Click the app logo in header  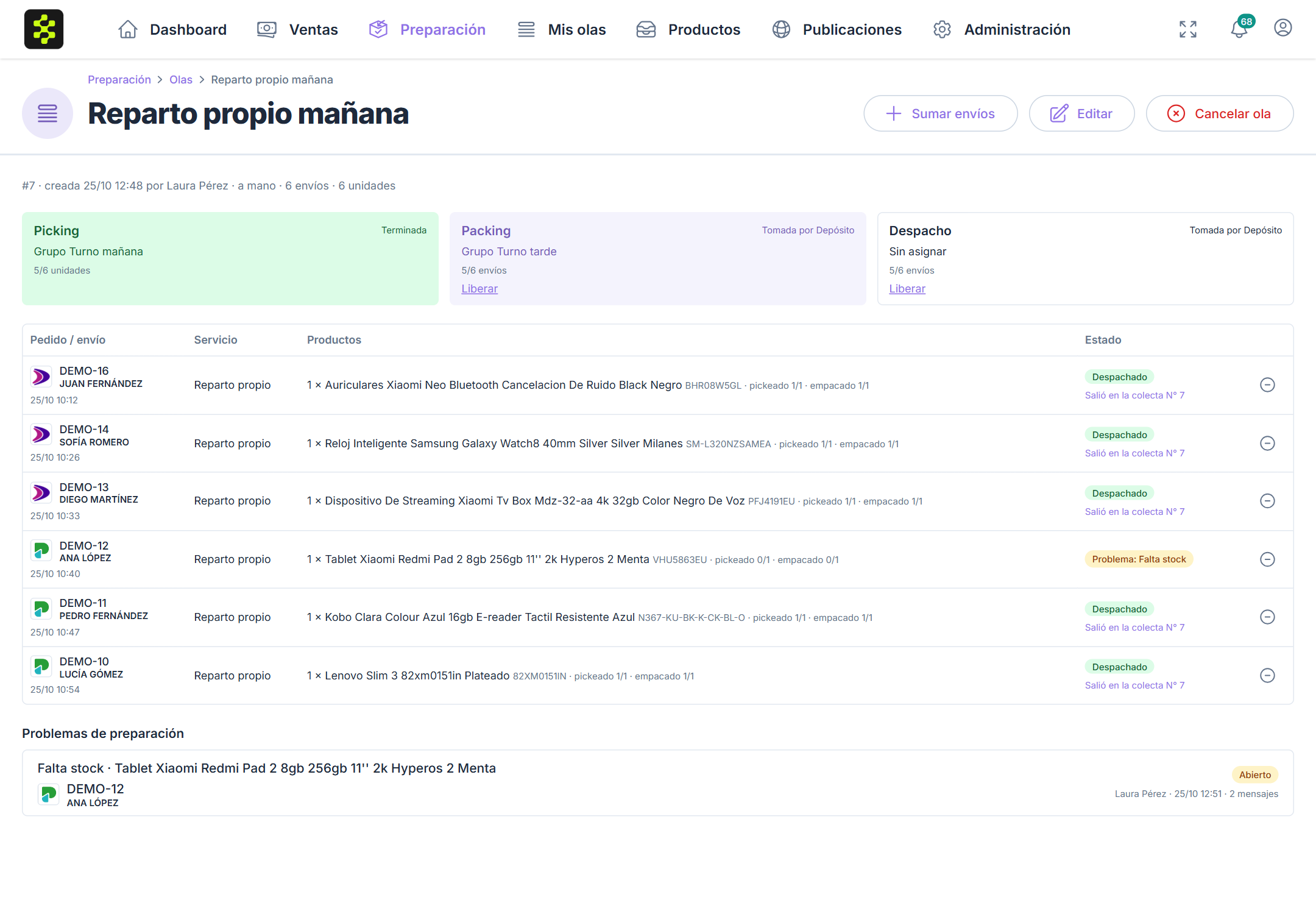click(44, 29)
